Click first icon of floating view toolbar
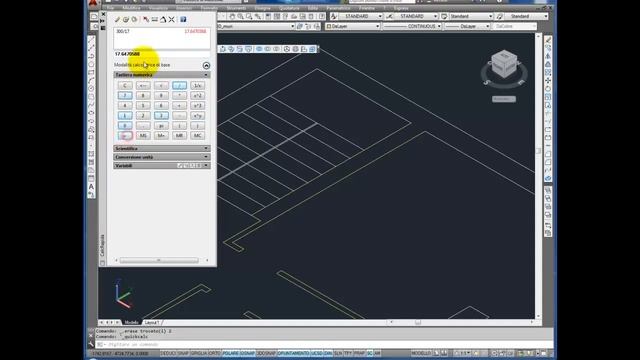The height and width of the screenshot is (360, 640). point(222,49)
